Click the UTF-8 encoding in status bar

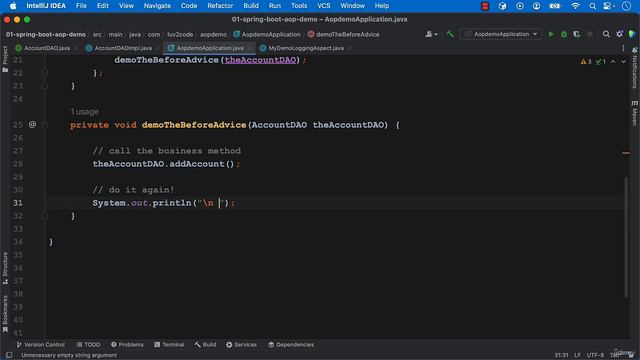596,355
